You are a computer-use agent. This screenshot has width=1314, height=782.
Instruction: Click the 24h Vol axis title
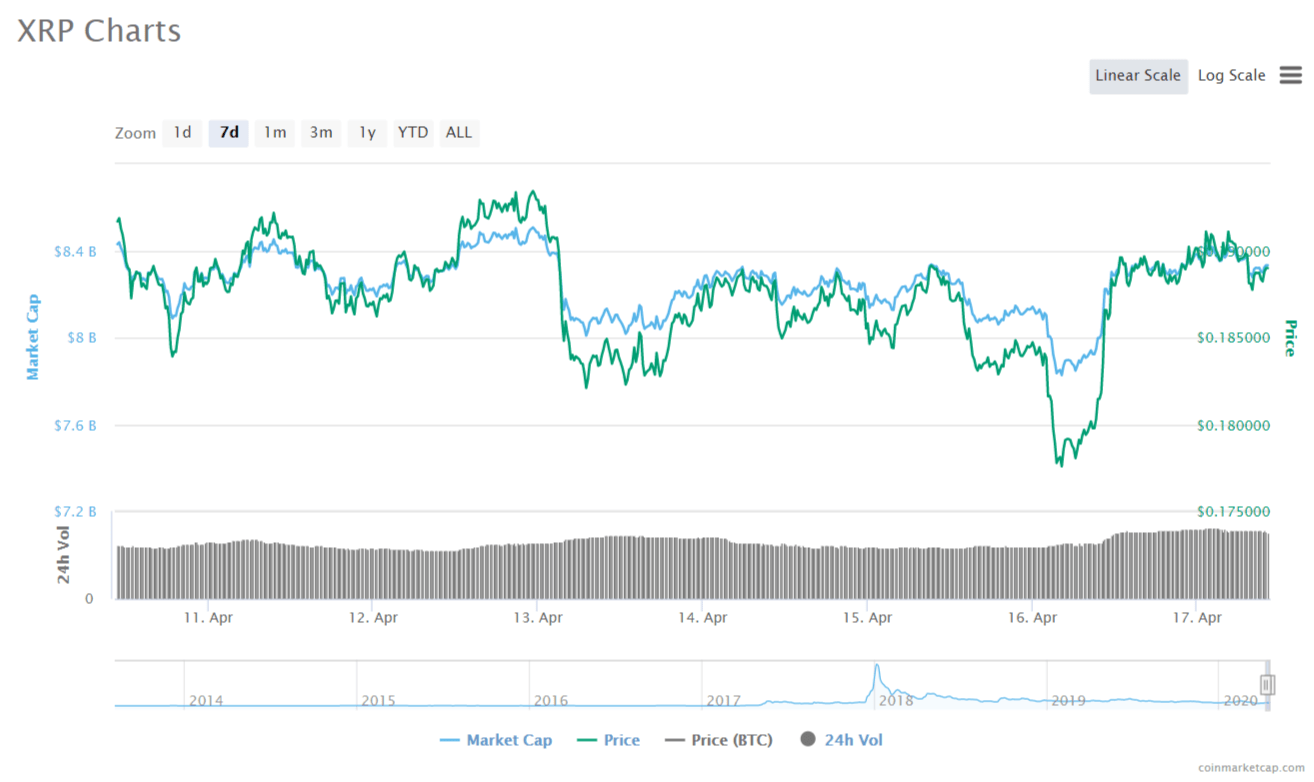pyautogui.click(x=64, y=555)
